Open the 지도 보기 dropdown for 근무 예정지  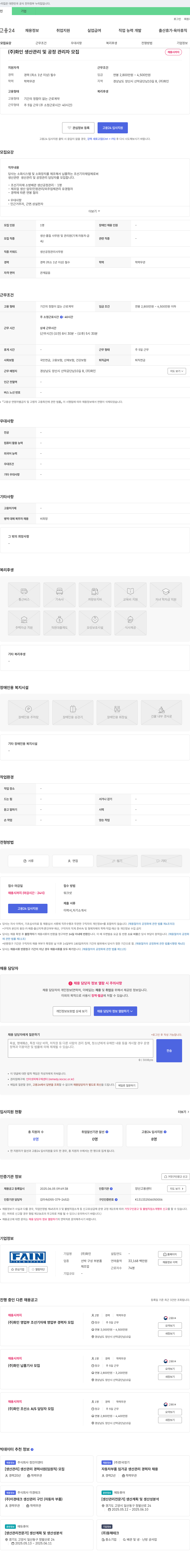[x=177, y=371]
